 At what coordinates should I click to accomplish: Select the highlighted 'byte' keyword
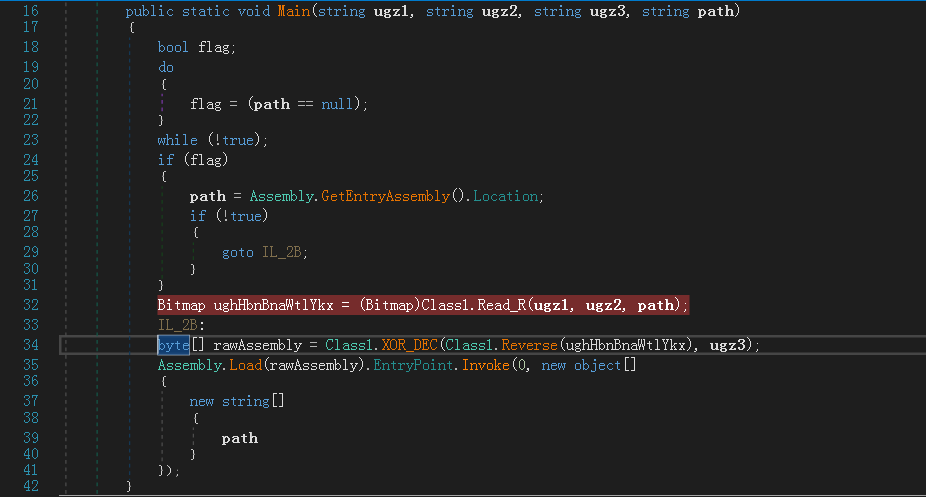[173, 345]
